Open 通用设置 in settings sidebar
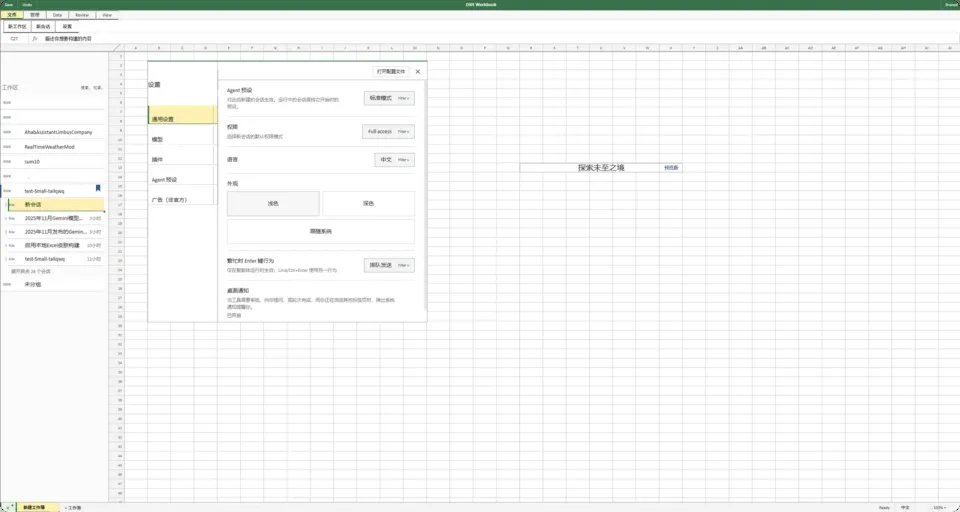This screenshot has width=960, height=512. [182, 115]
